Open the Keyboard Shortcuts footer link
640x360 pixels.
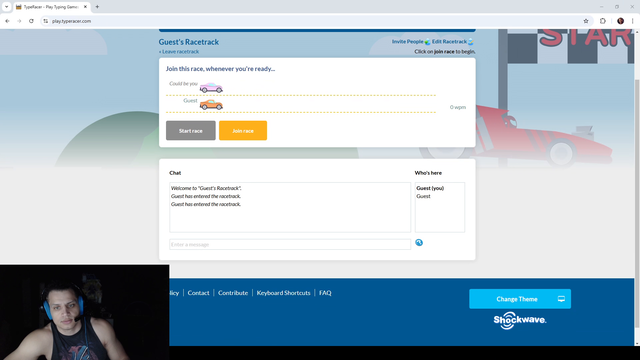point(283,293)
